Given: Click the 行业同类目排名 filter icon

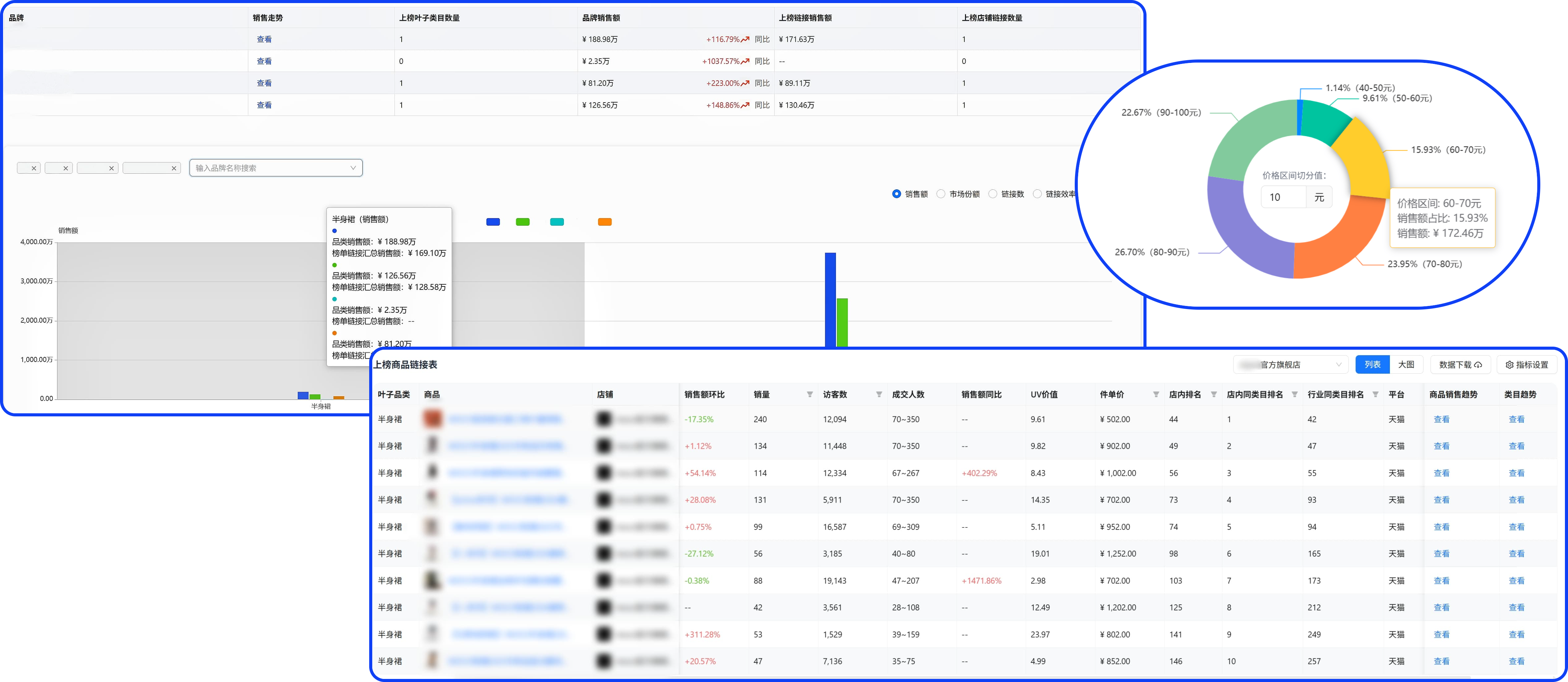Looking at the screenshot, I should [x=1376, y=395].
